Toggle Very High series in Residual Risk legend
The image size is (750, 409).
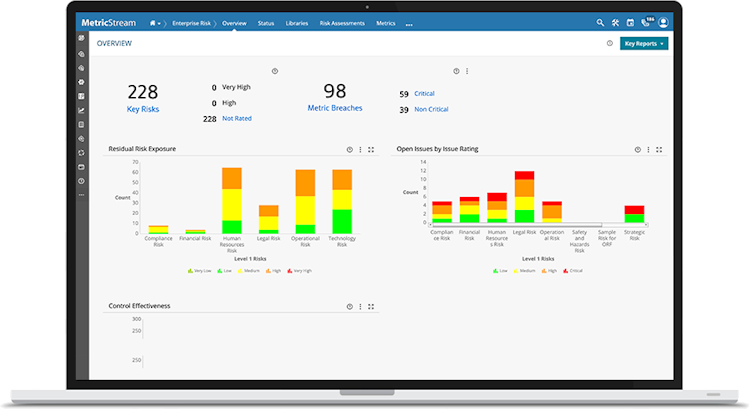[299, 271]
